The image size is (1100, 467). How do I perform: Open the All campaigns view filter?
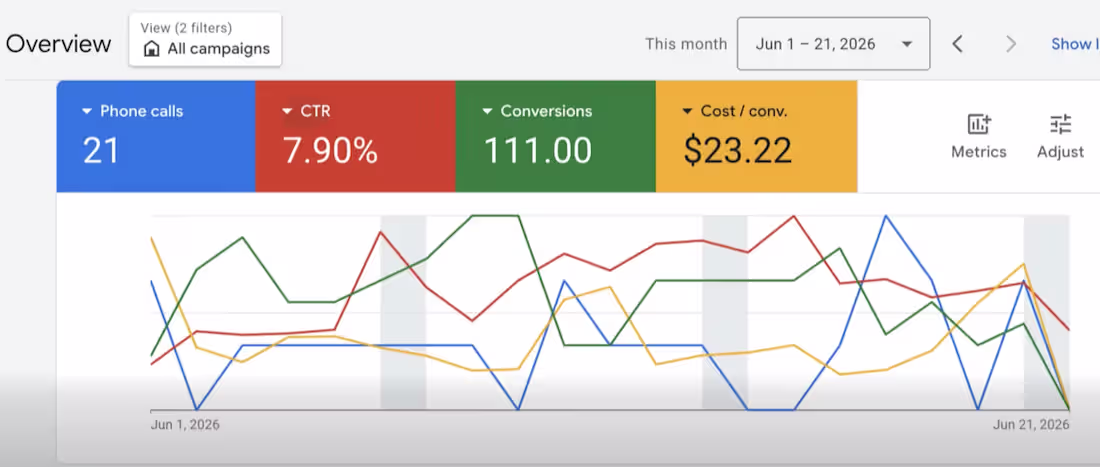click(205, 39)
